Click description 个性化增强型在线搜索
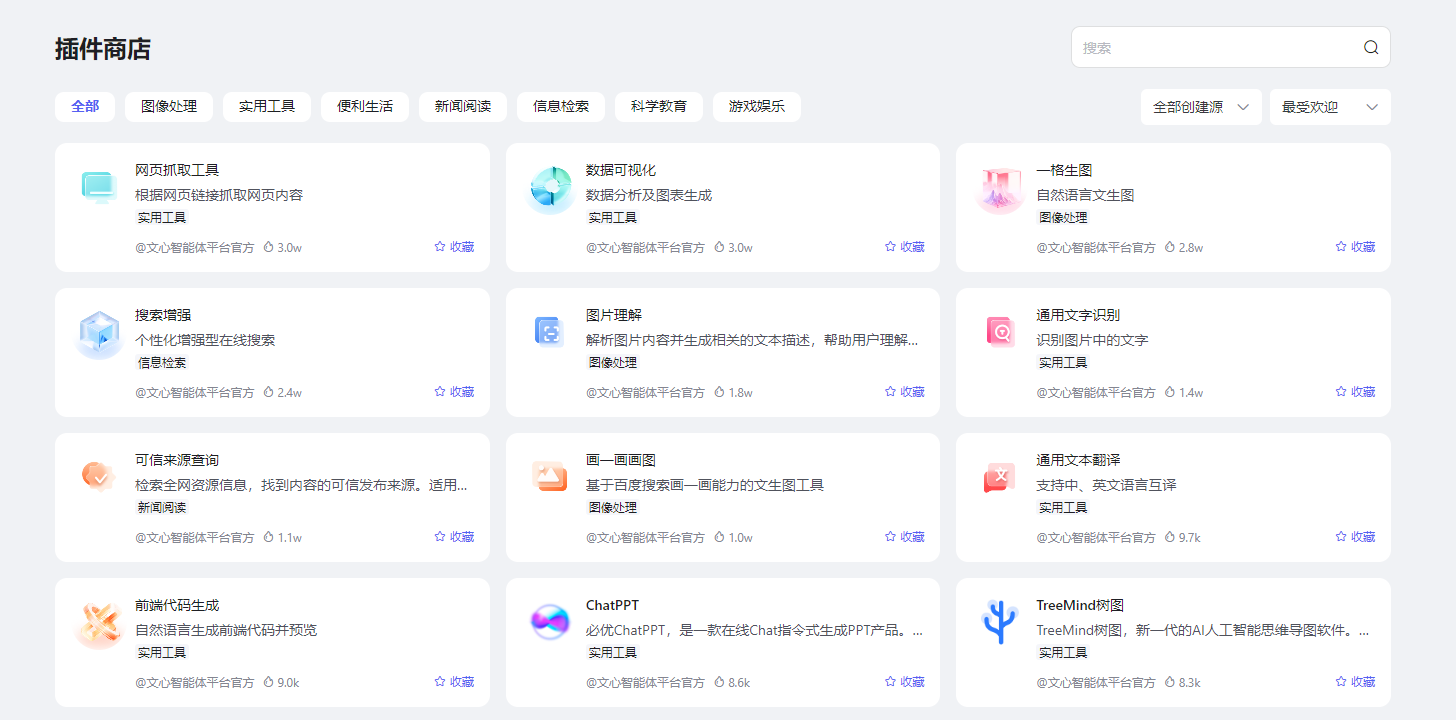The height and width of the screenshot is (720, 1456). (205, 340)
